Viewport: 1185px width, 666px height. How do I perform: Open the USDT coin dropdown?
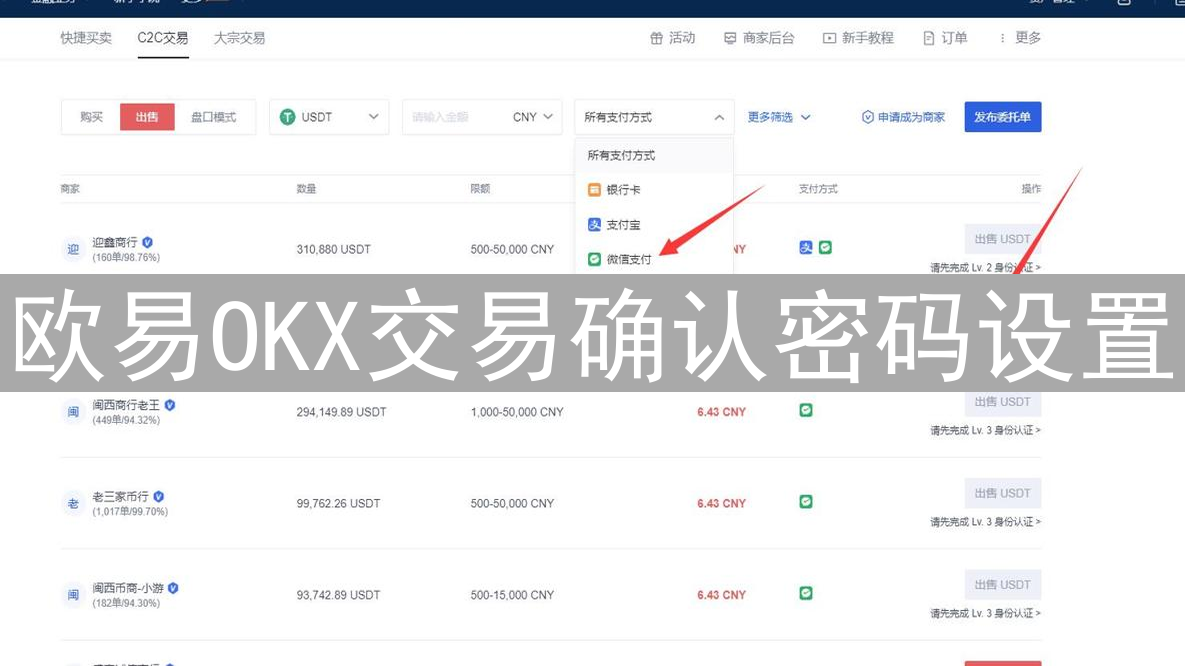(x=329, y=117)
